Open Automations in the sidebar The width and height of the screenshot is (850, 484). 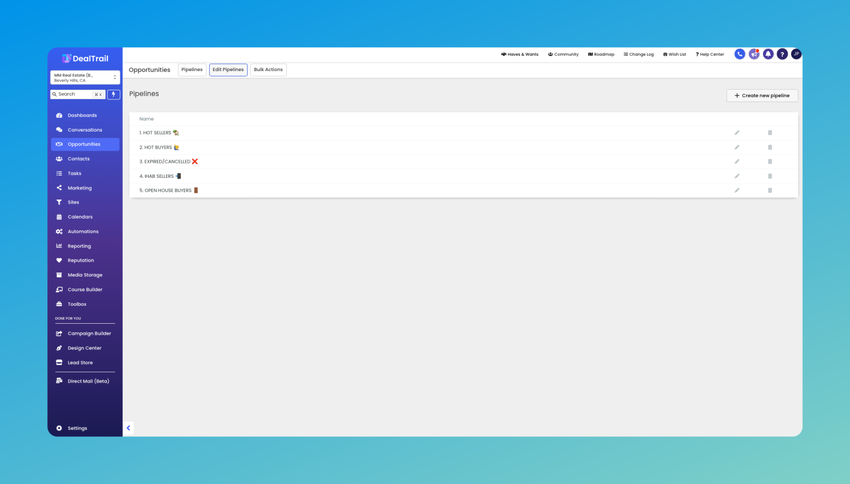coord(85,231)
